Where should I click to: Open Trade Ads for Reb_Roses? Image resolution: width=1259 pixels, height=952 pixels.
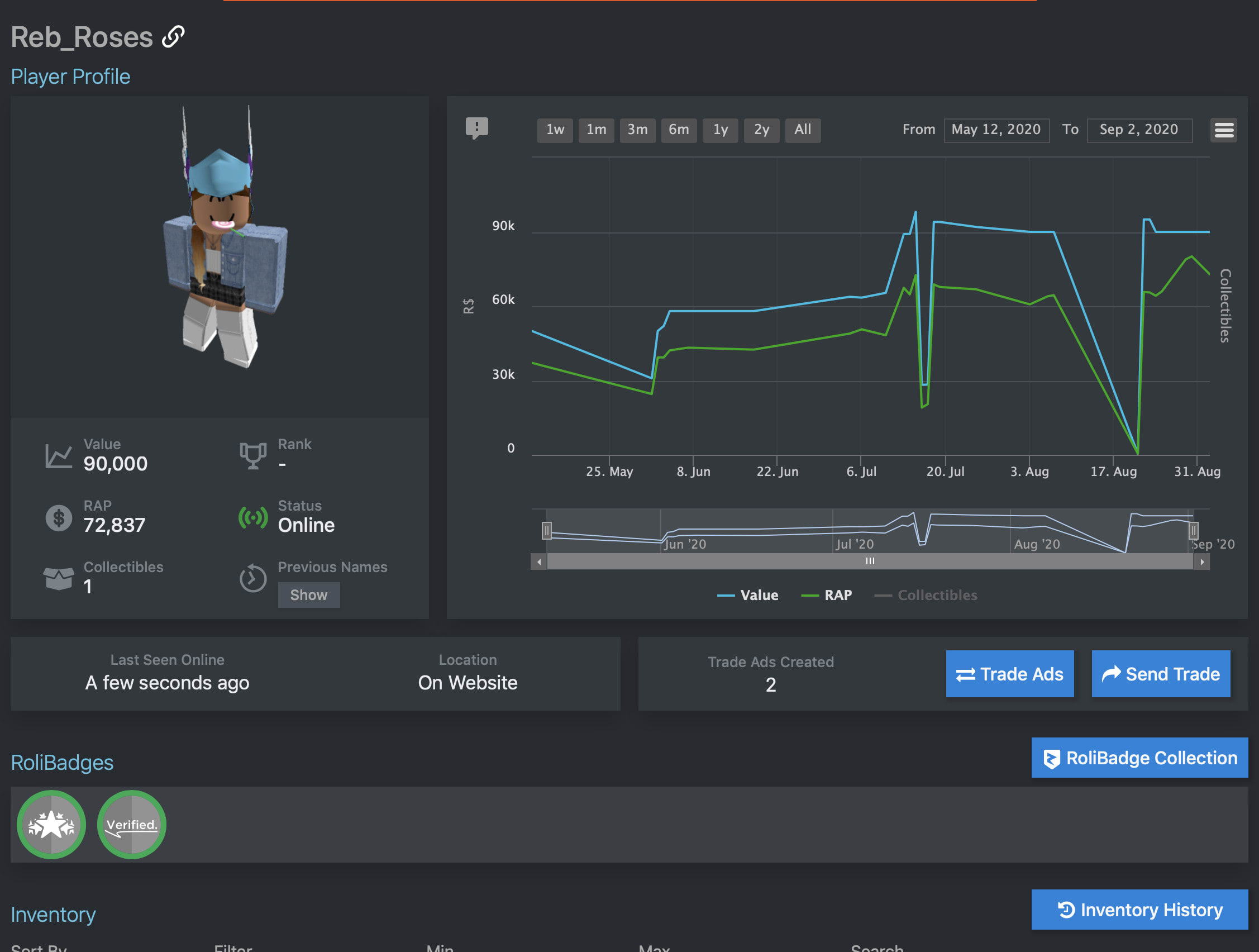click(1010, 672)
